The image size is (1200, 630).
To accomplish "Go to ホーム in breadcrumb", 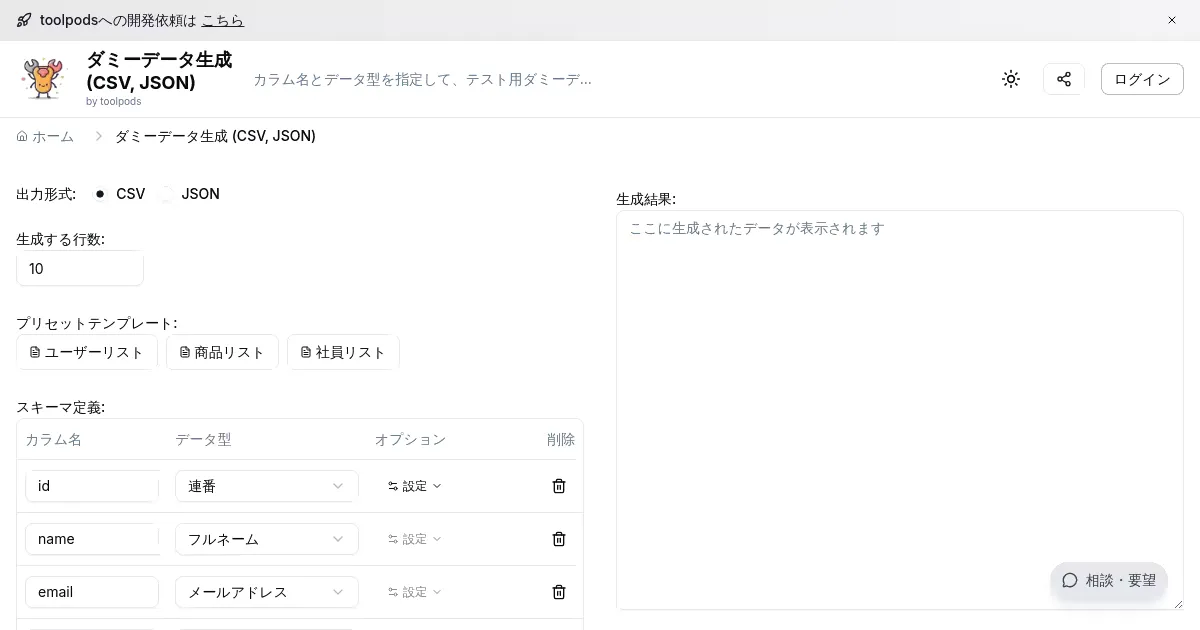I will pos(46,136).
